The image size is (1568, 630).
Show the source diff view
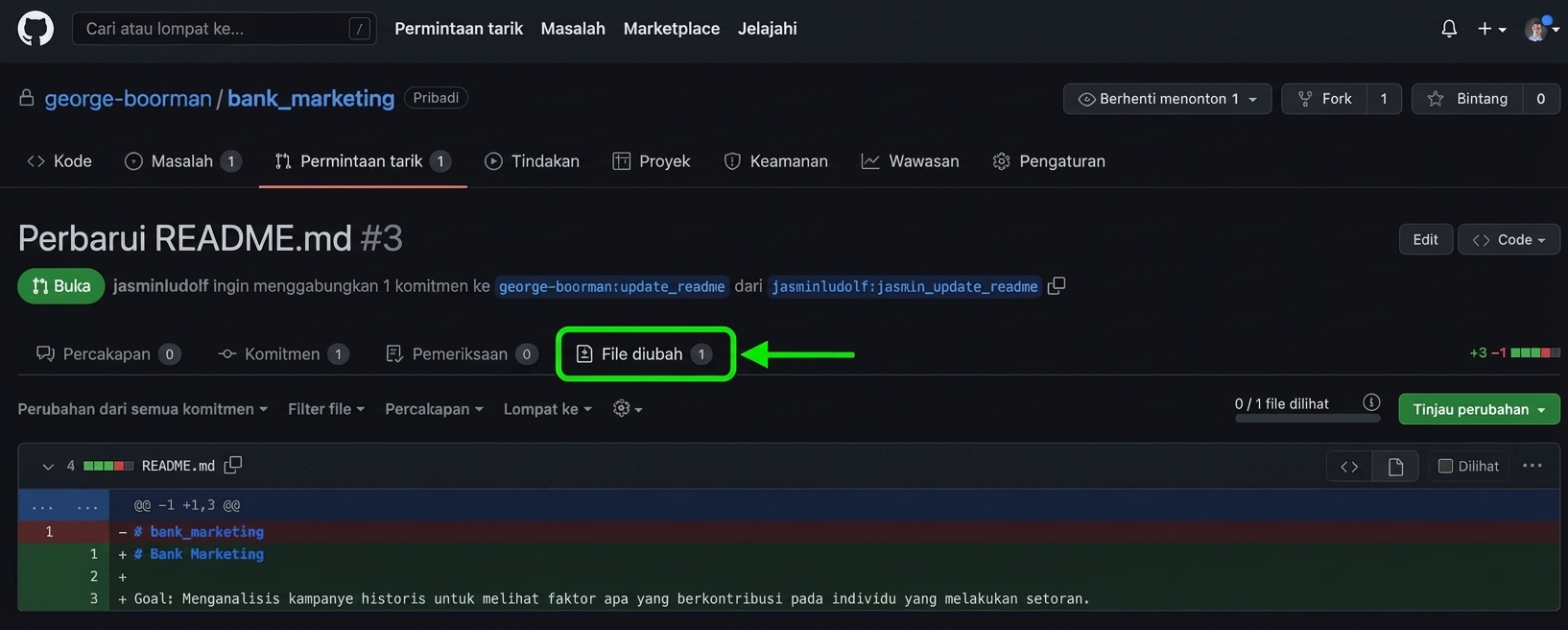[1349, 467]
